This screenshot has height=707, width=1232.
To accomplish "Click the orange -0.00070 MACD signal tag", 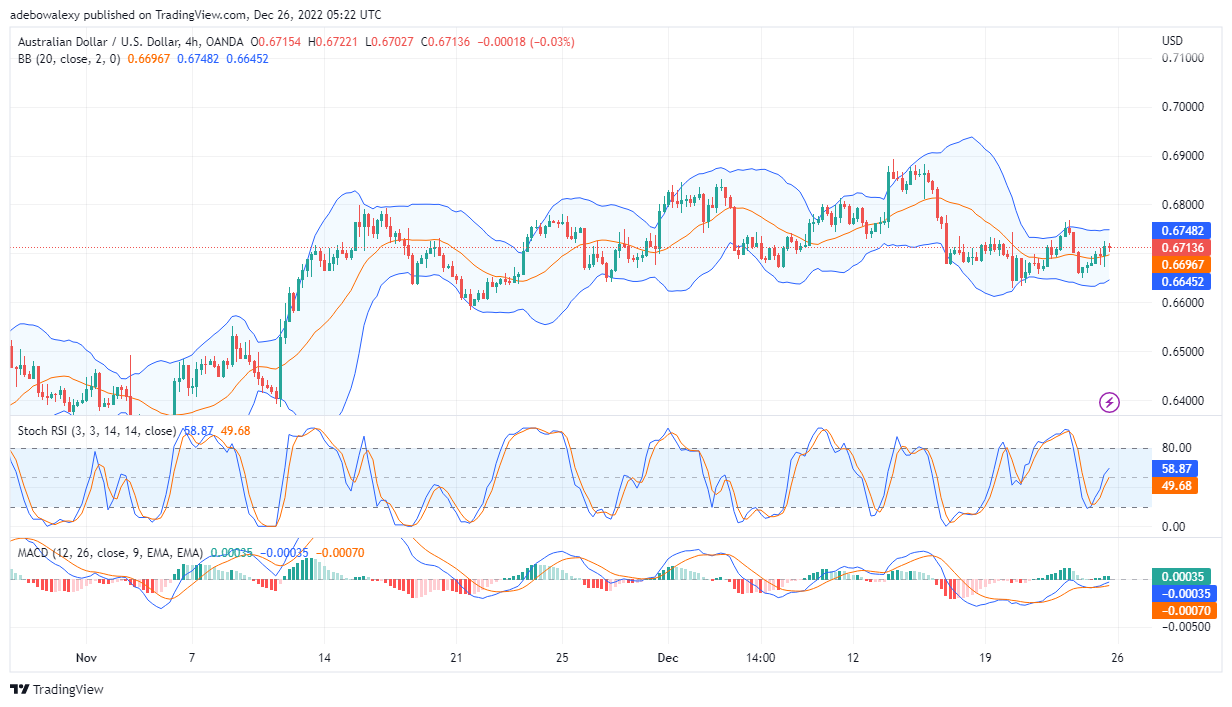I will click(1184, 611).
